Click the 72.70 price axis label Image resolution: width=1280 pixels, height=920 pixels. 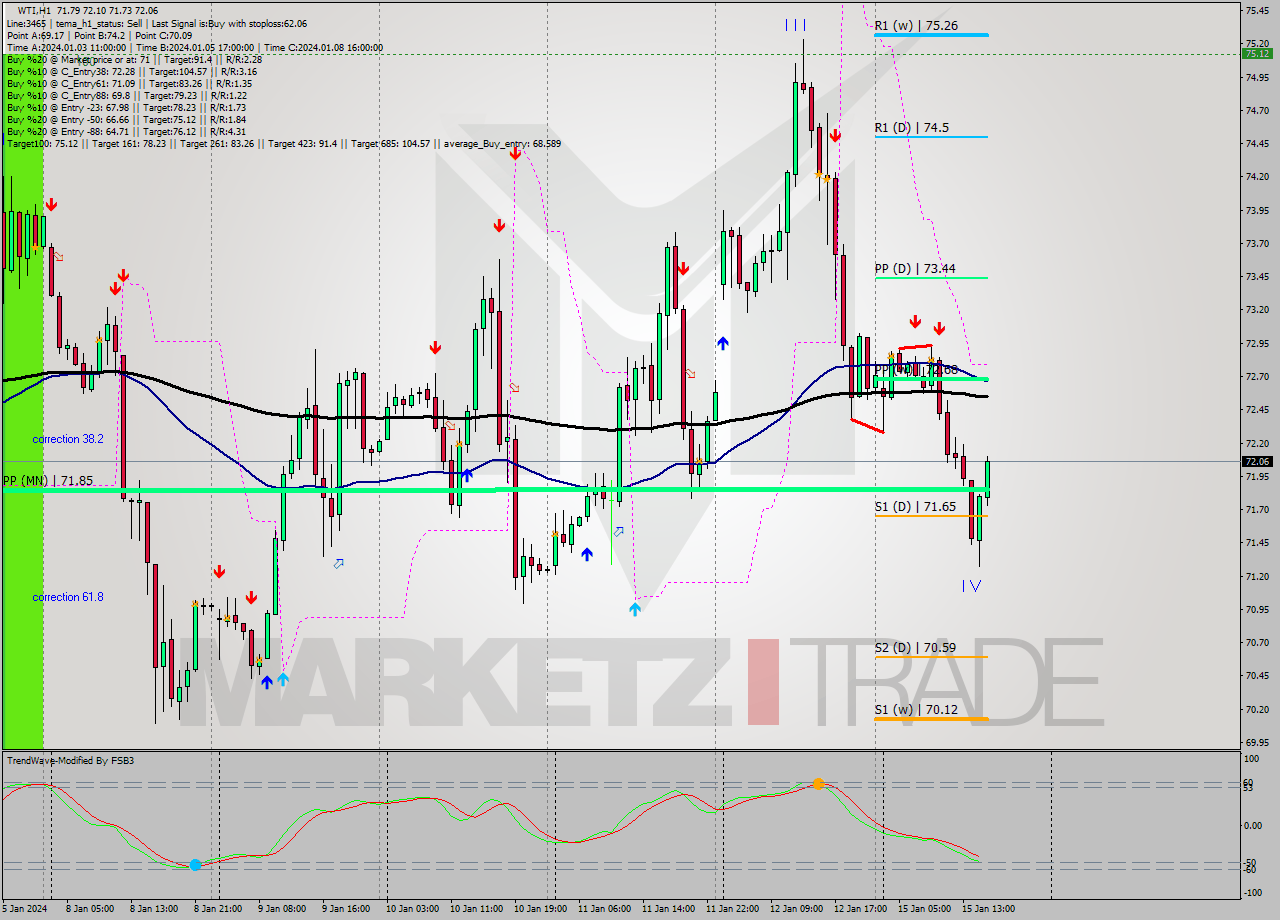1256,376
